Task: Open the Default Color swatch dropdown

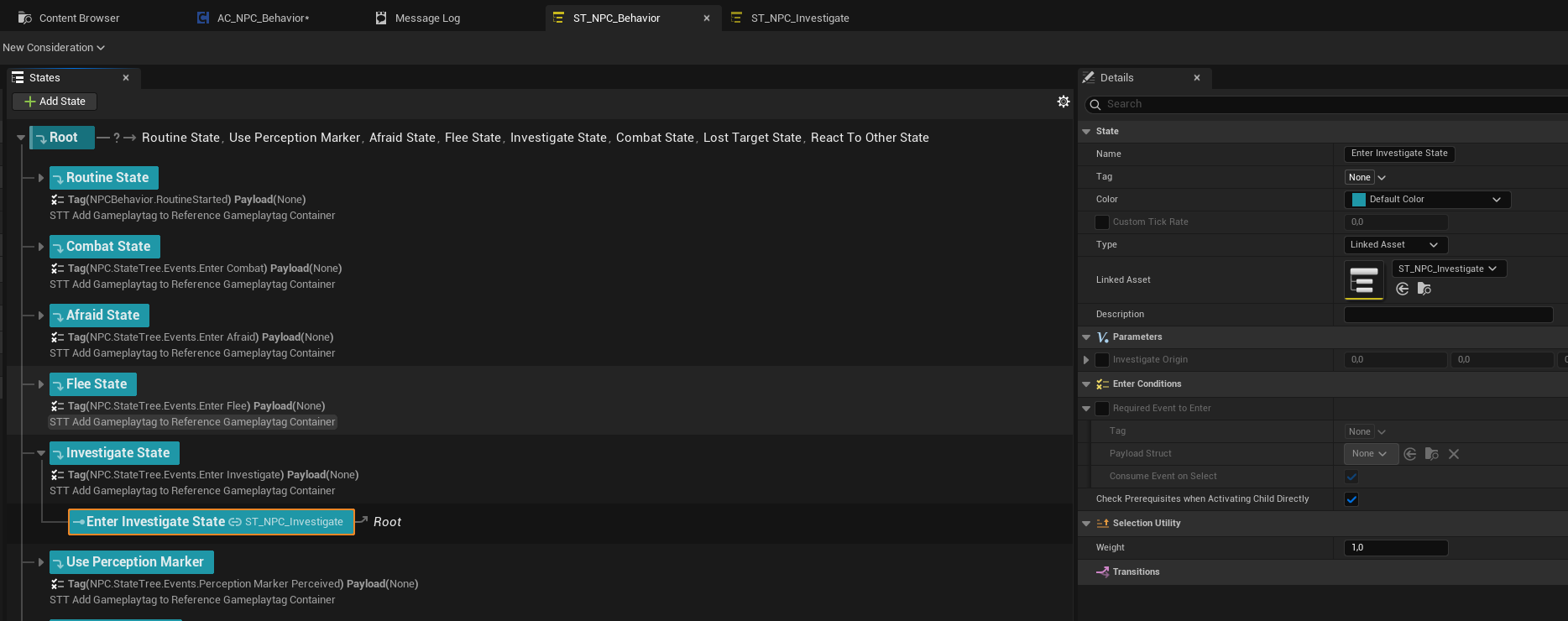Action: click(x=1427, y=200)
